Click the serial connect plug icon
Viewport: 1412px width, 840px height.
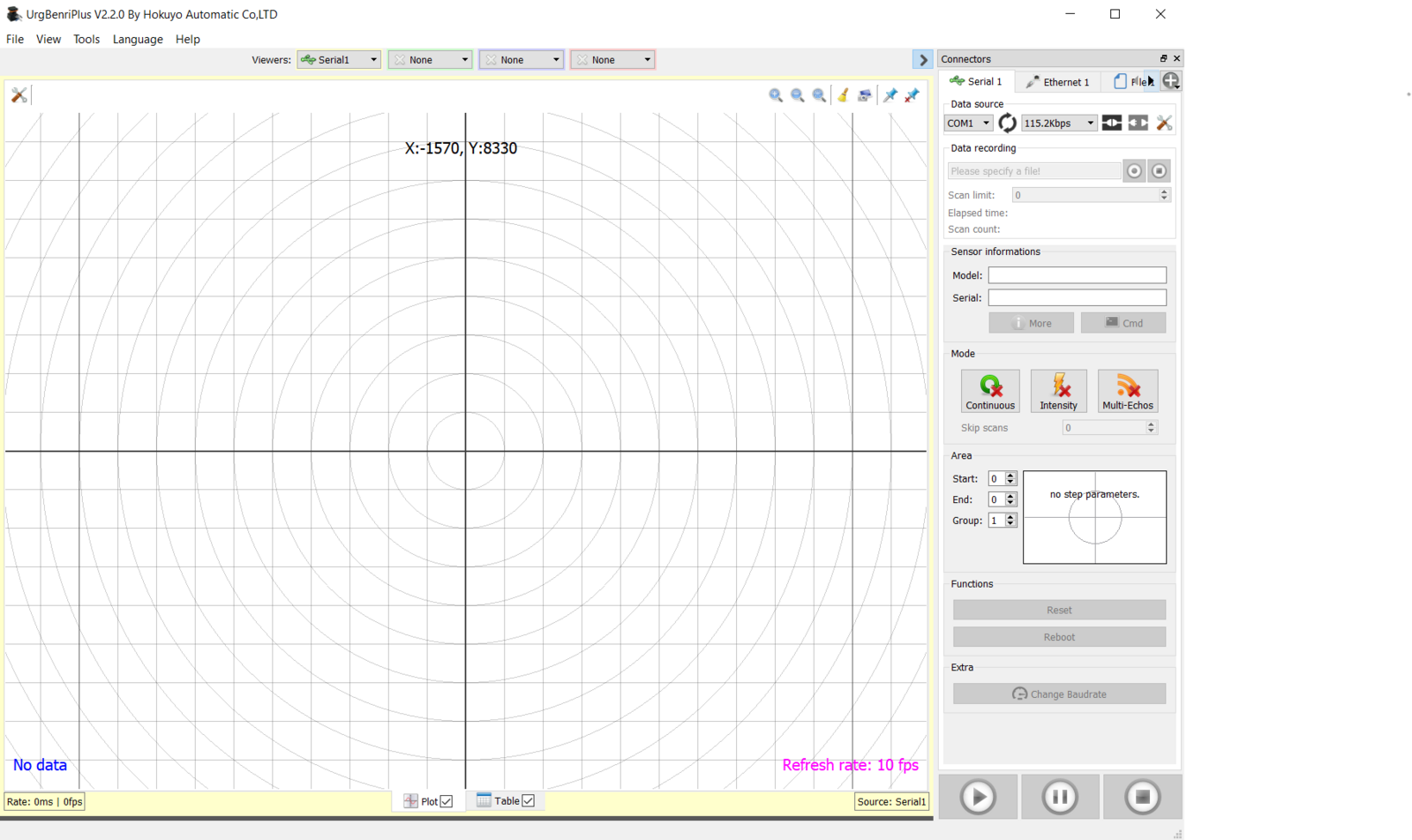(x=1112, y=124)
